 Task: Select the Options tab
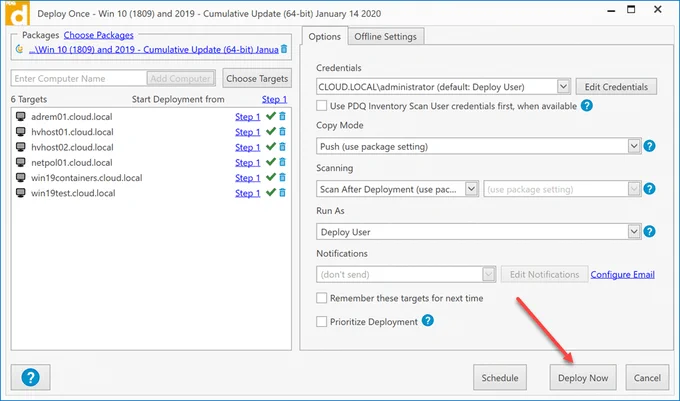tap(324, 37)
